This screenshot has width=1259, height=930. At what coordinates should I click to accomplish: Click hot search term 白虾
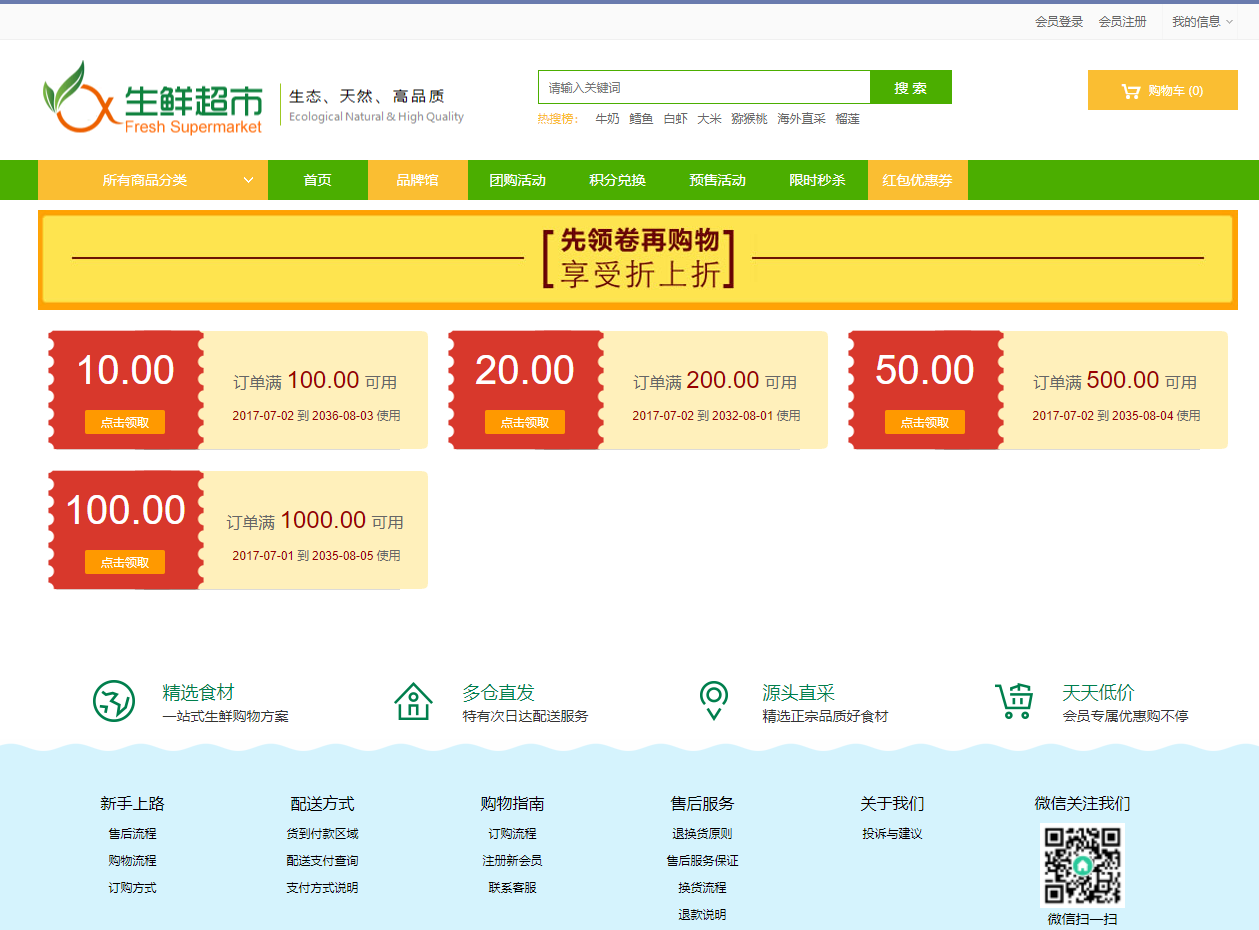point(675,119)
